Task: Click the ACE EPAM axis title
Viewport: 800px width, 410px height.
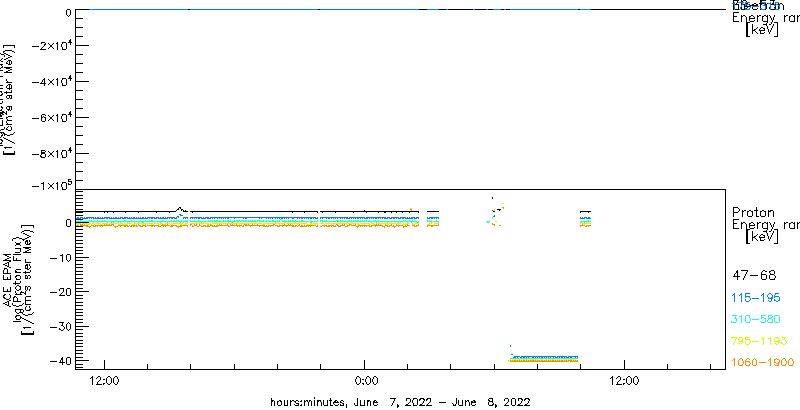Action: pyautogui.click(x=9, y=279)
